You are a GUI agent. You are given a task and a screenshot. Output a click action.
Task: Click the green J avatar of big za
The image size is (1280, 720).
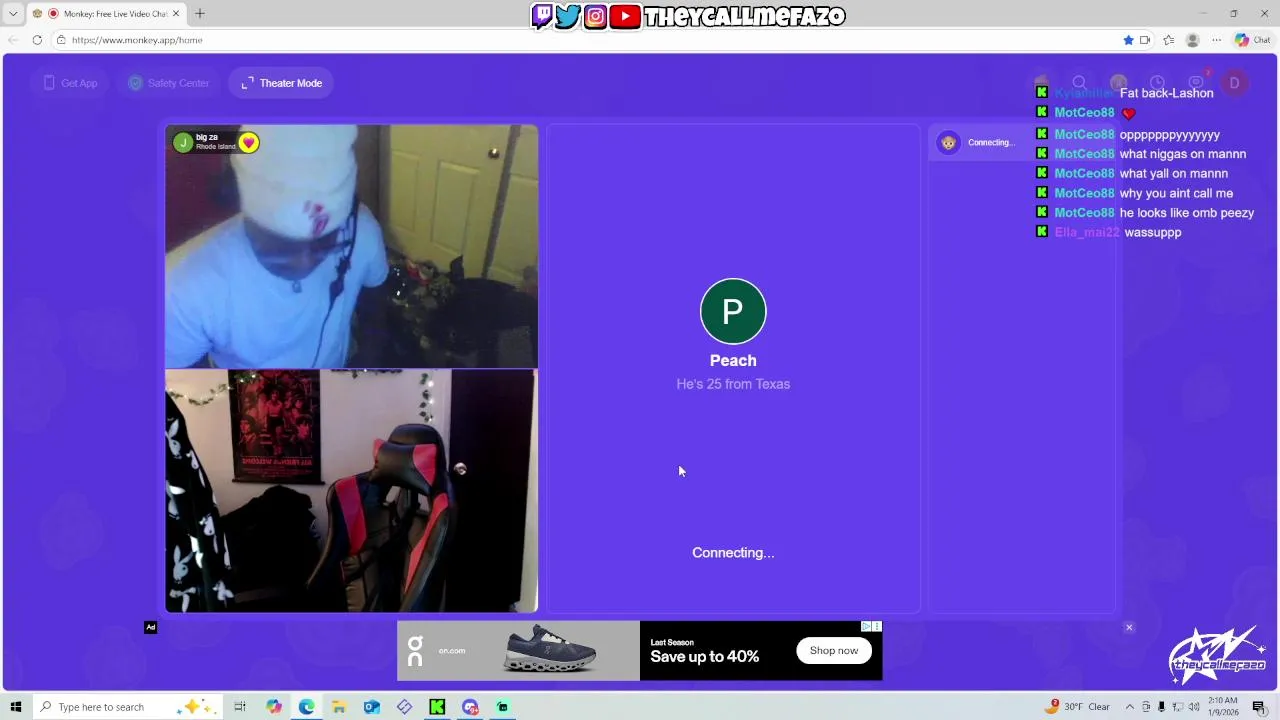(x=183, y=143)
